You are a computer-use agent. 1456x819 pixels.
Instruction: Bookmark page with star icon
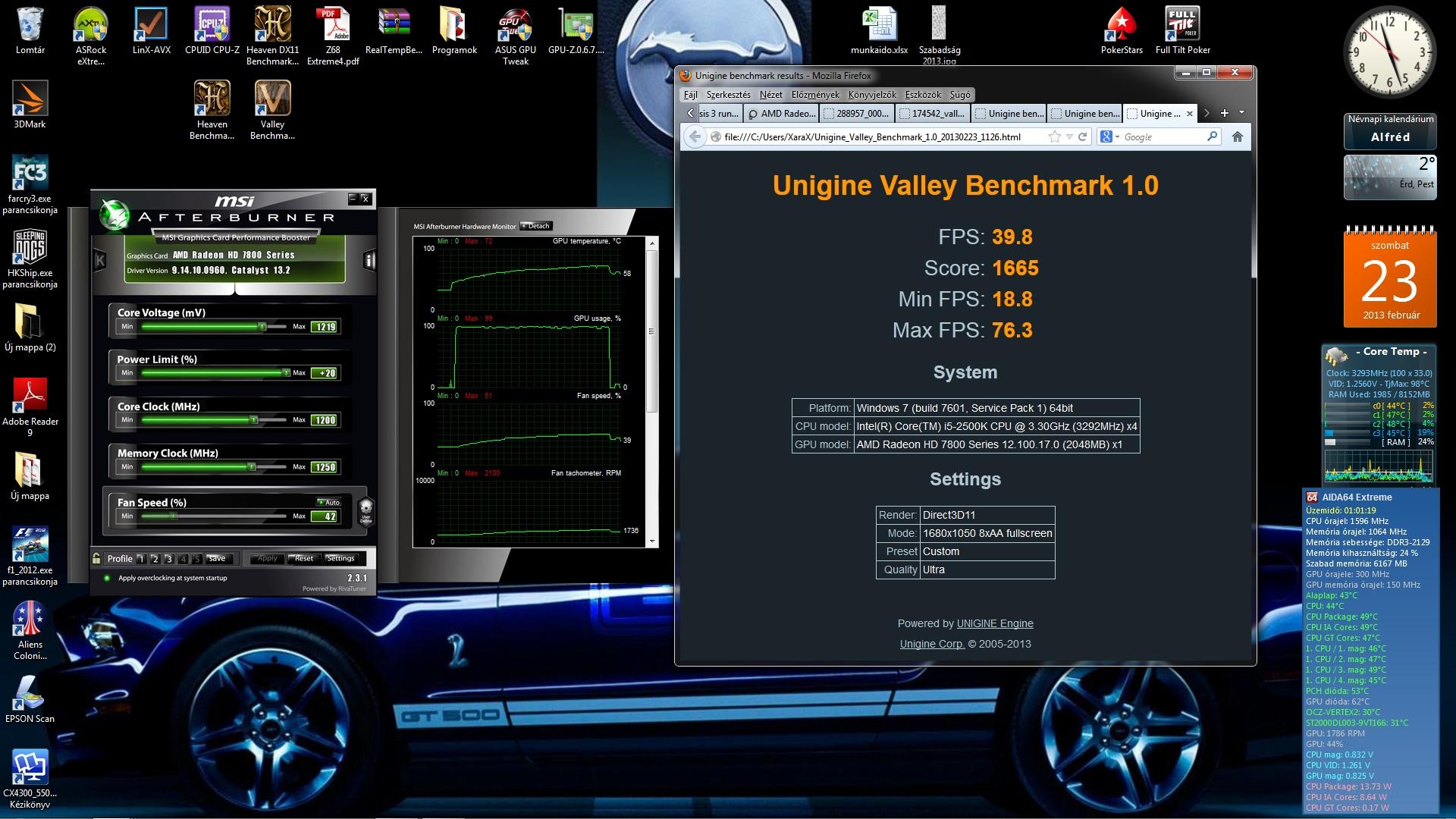coord(1054,137)
